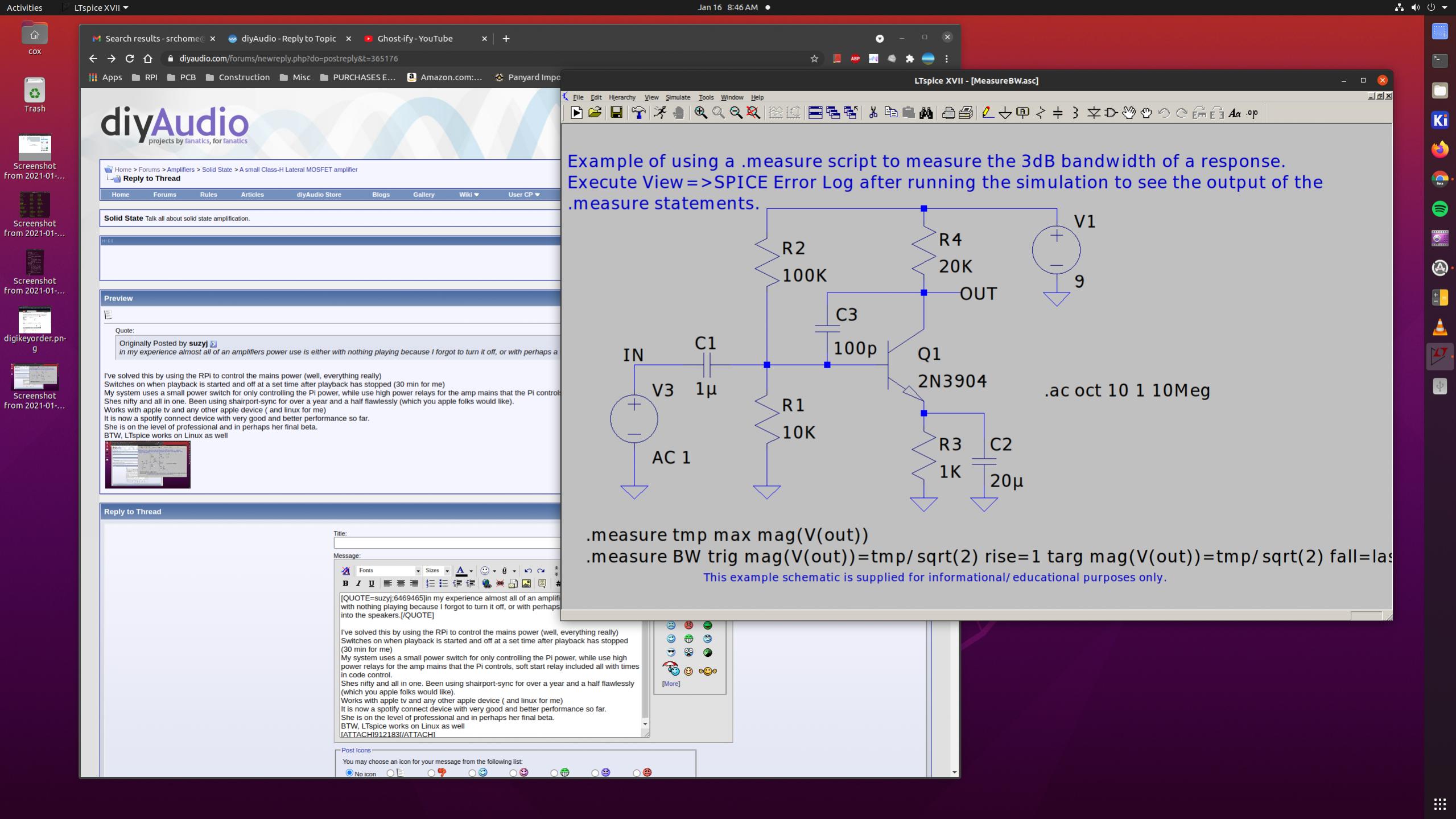The image size is (1456, 819).
Task: Click the Solid State breadcrumb link
Action: click(217, 170)
